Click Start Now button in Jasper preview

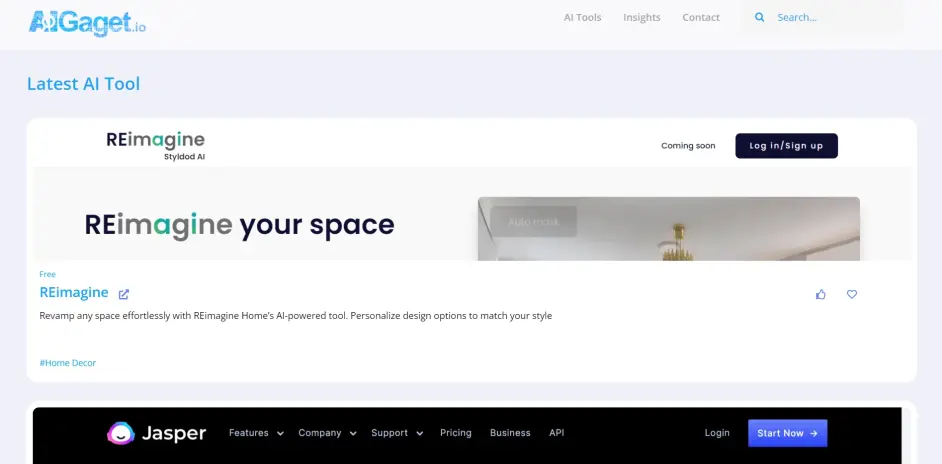click(x=788, y=433)
